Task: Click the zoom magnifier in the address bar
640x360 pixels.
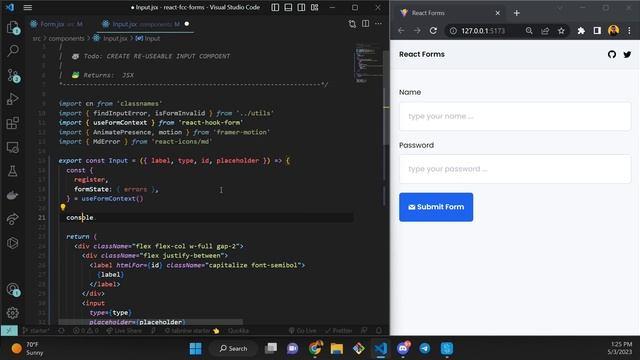Action: (x=529, y=31)
